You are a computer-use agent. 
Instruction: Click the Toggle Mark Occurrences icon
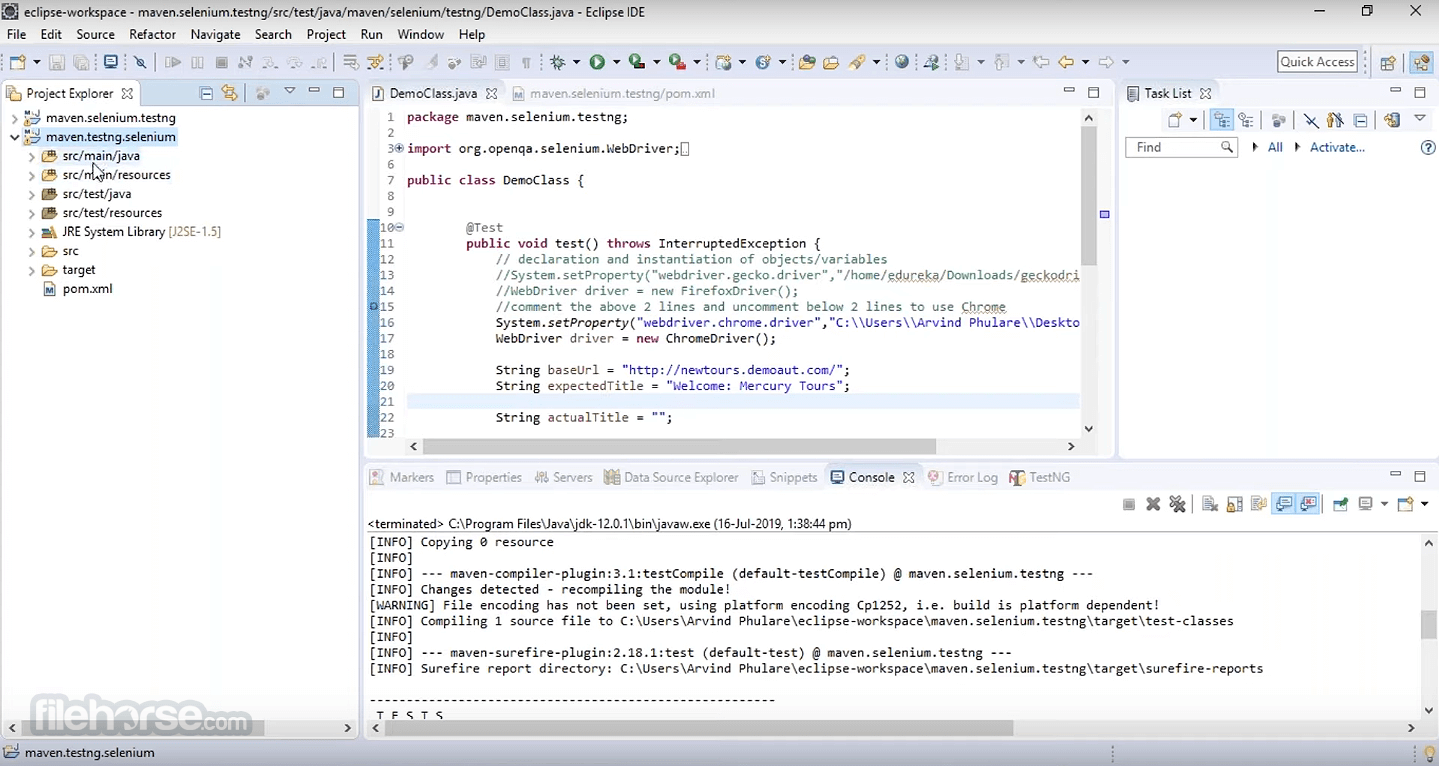(x=430, y=62)
